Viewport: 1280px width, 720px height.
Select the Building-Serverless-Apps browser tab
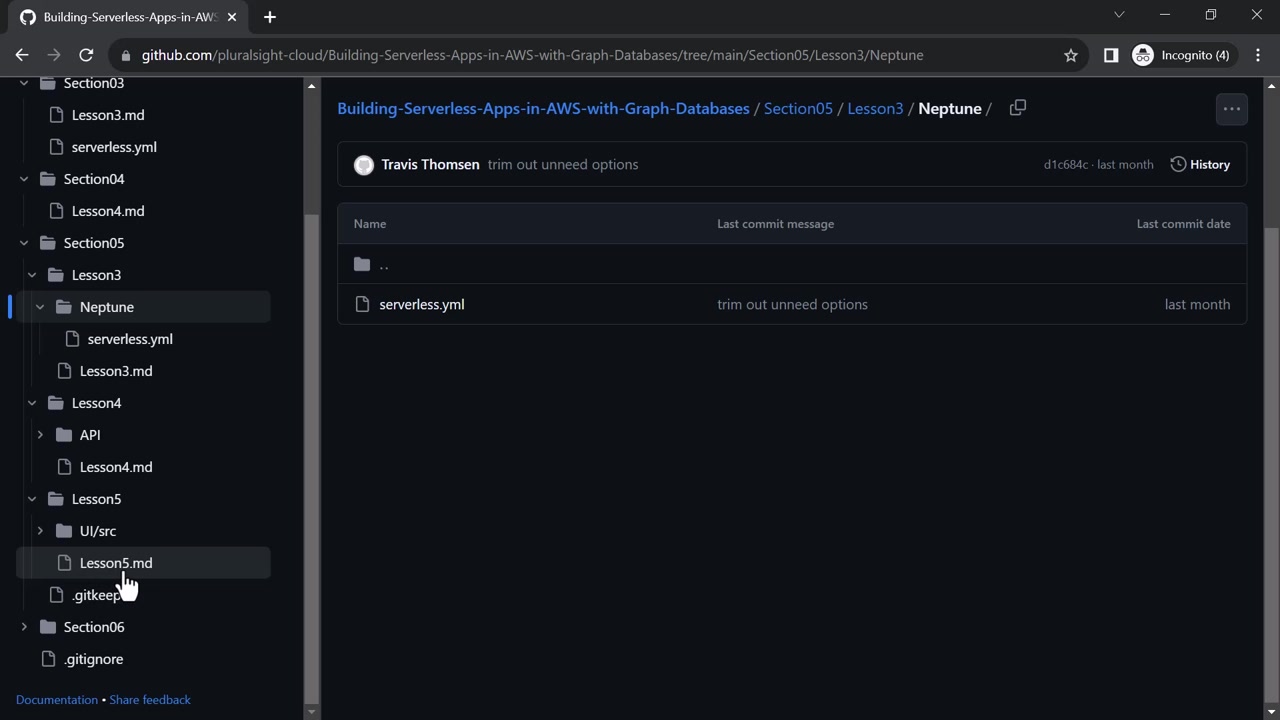coord(130,17)
